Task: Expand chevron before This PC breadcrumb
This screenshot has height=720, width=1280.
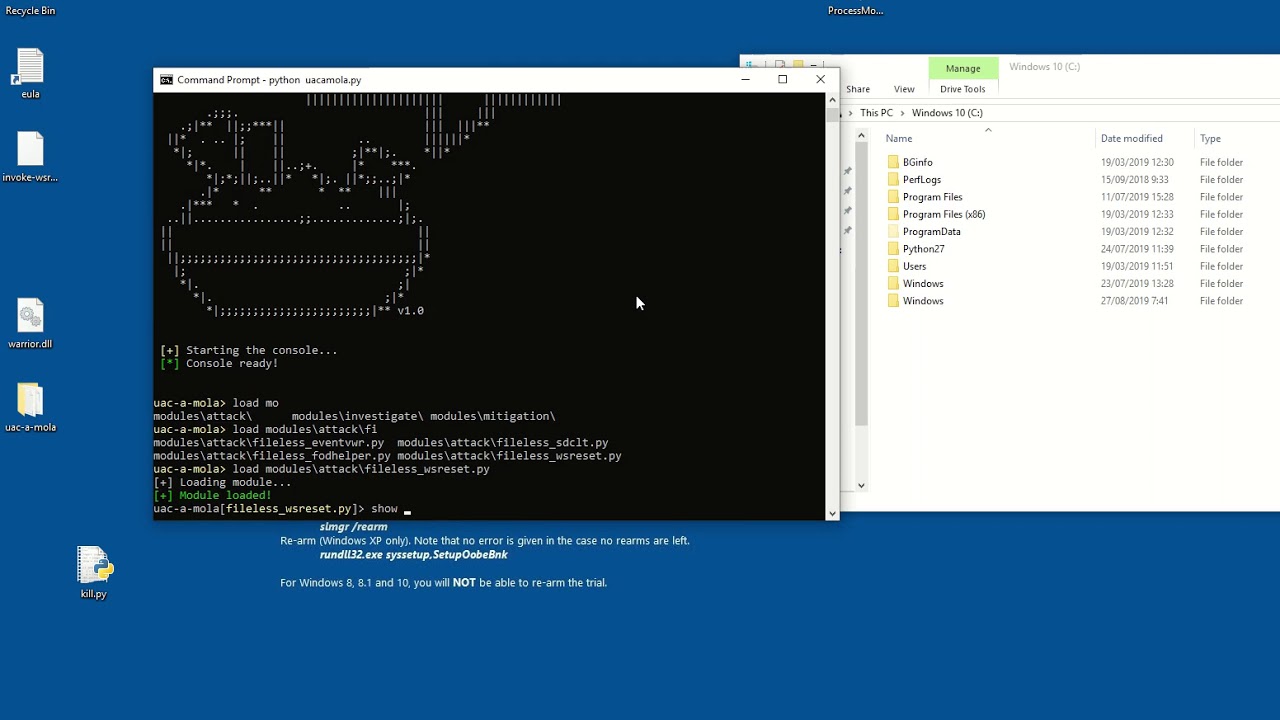Action: click(x=850, y=113)
